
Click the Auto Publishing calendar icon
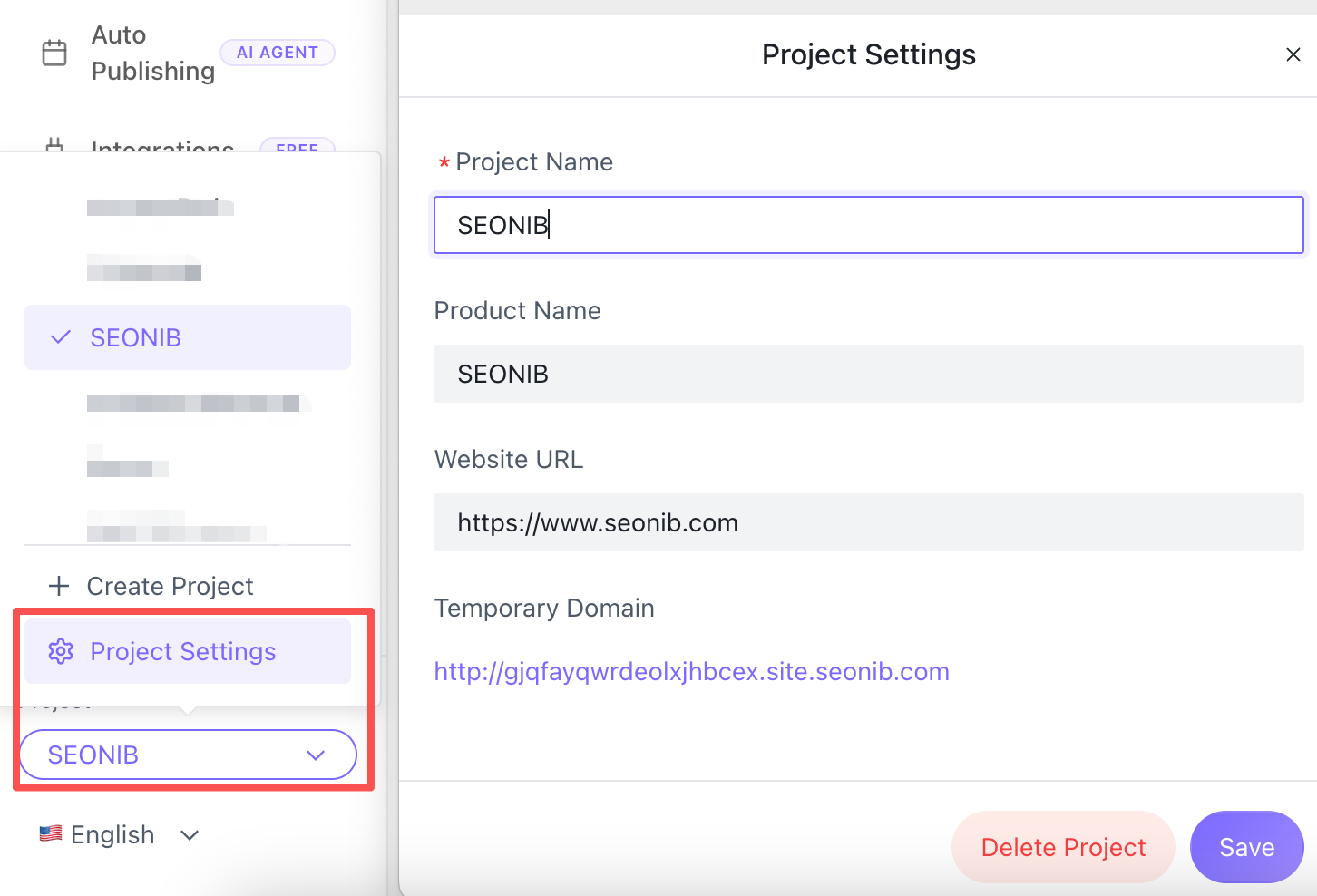pos(54,53)
